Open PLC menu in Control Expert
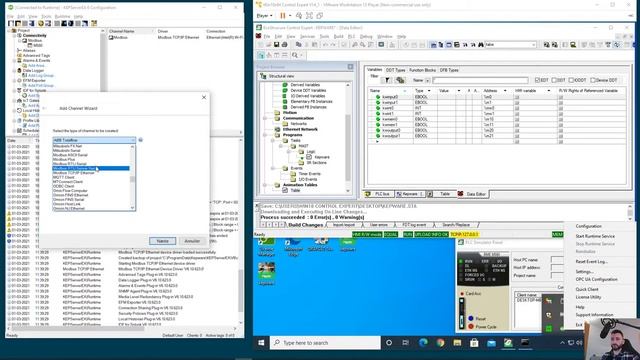This screenshot has height=360, width=640. coord(351,36)
